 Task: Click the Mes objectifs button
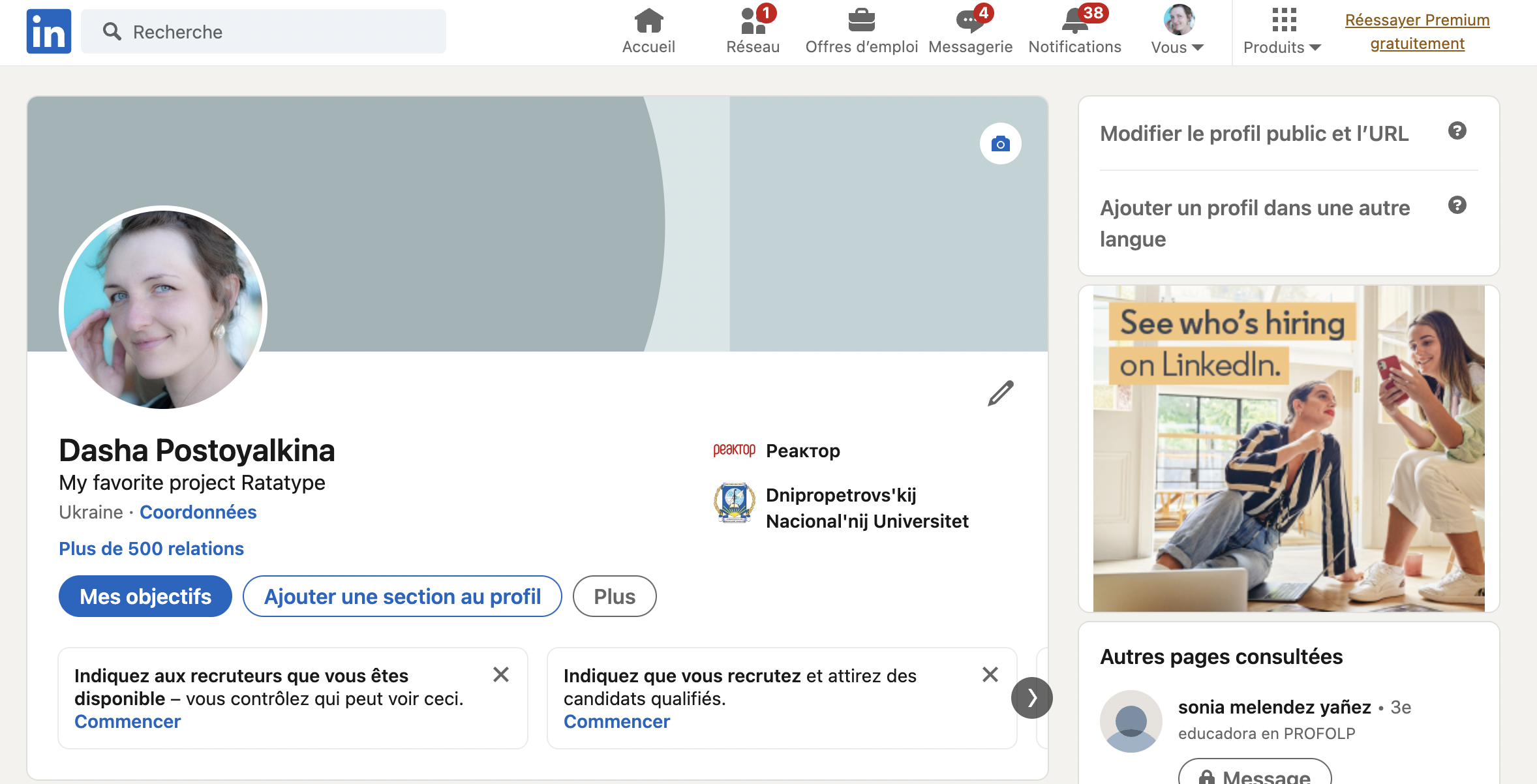pyautogui.click(x=145, y=596)
